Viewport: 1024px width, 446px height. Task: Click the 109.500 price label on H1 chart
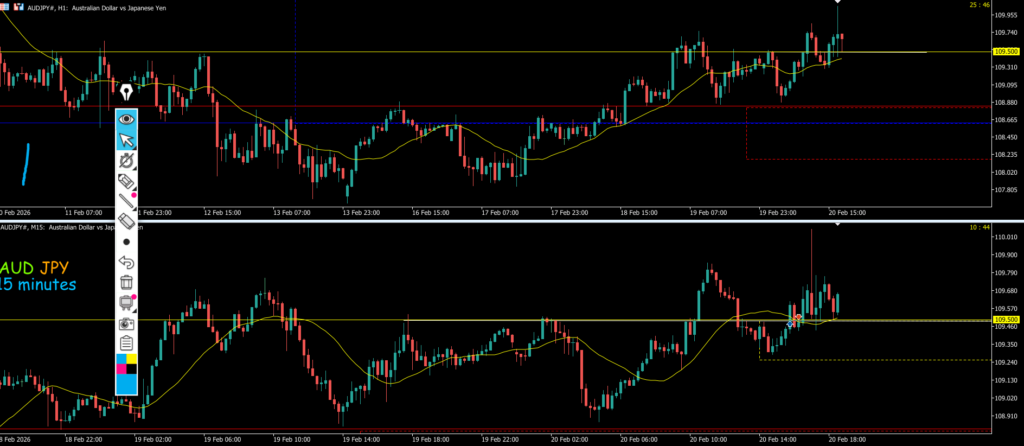[x=1005, y=51]
